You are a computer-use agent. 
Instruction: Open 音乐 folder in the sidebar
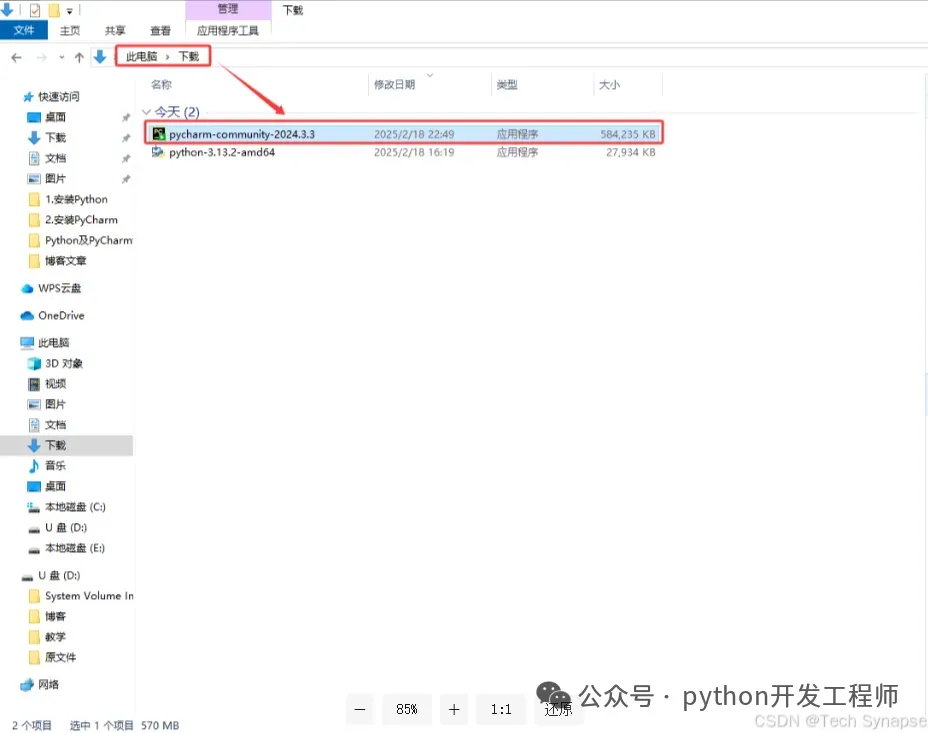tap(56, 466)
